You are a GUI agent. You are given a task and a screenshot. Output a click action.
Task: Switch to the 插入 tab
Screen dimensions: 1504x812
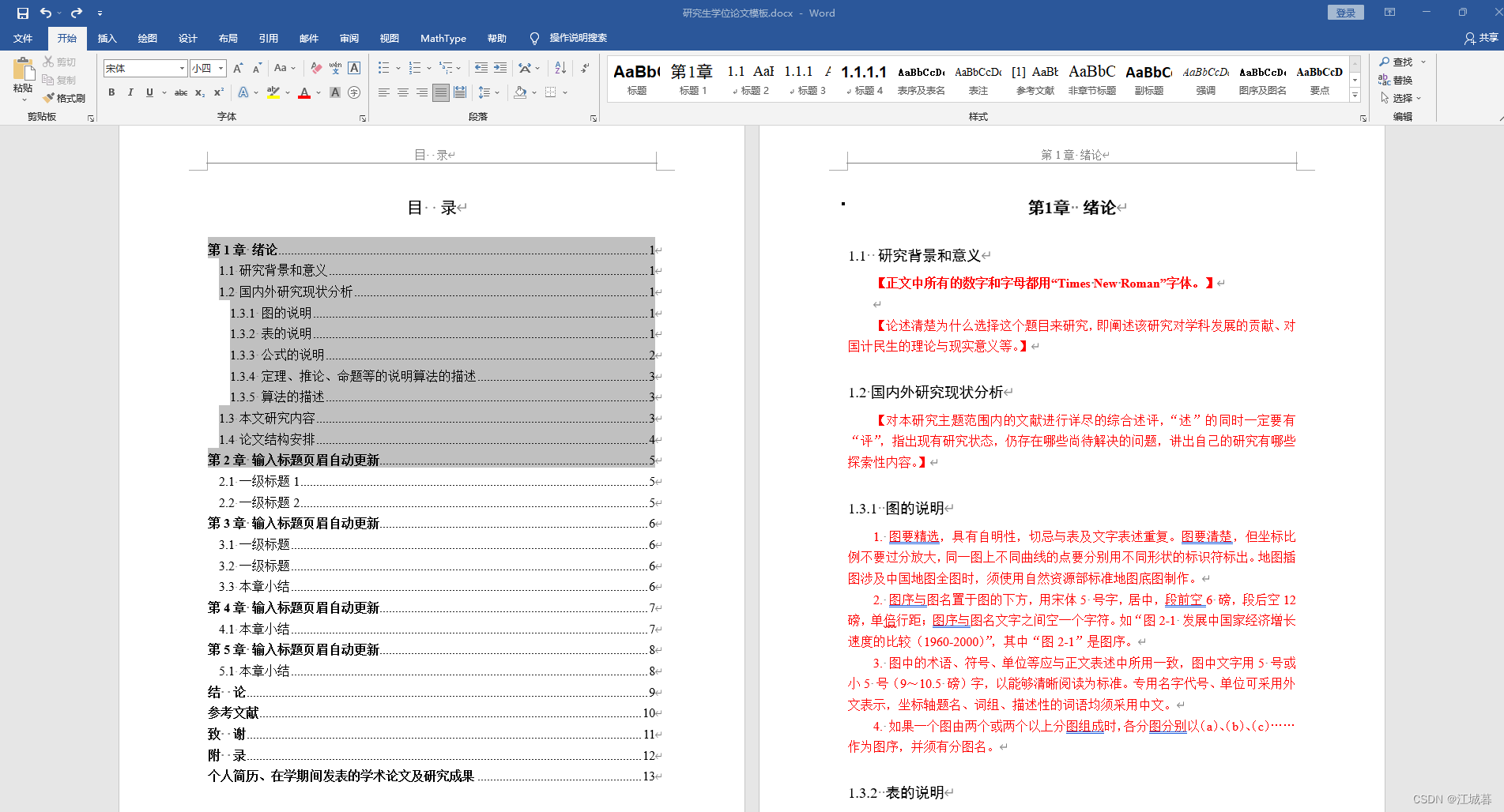click(107, 38)
